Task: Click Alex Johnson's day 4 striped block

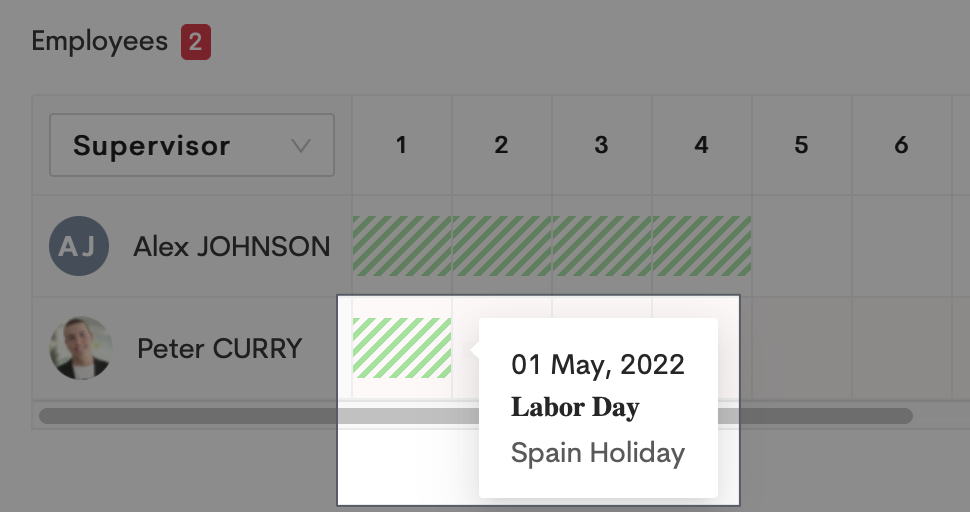Action: pyautogui.click(x=702, y=246)
